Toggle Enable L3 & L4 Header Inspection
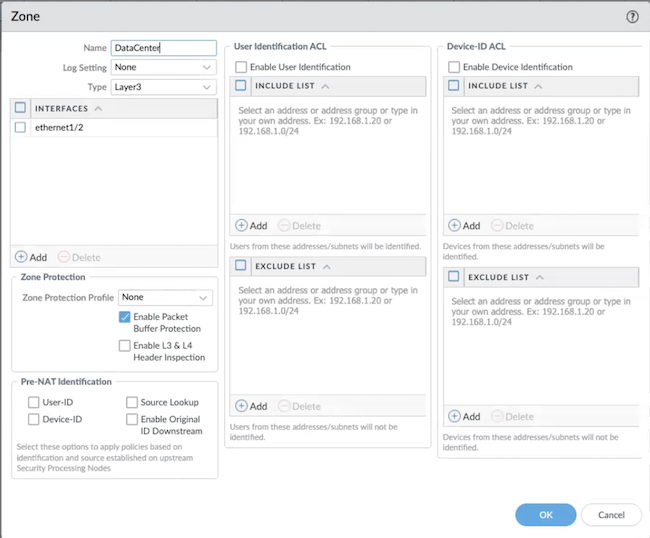Screen dimensions: 650x538 tap(125, 346)
